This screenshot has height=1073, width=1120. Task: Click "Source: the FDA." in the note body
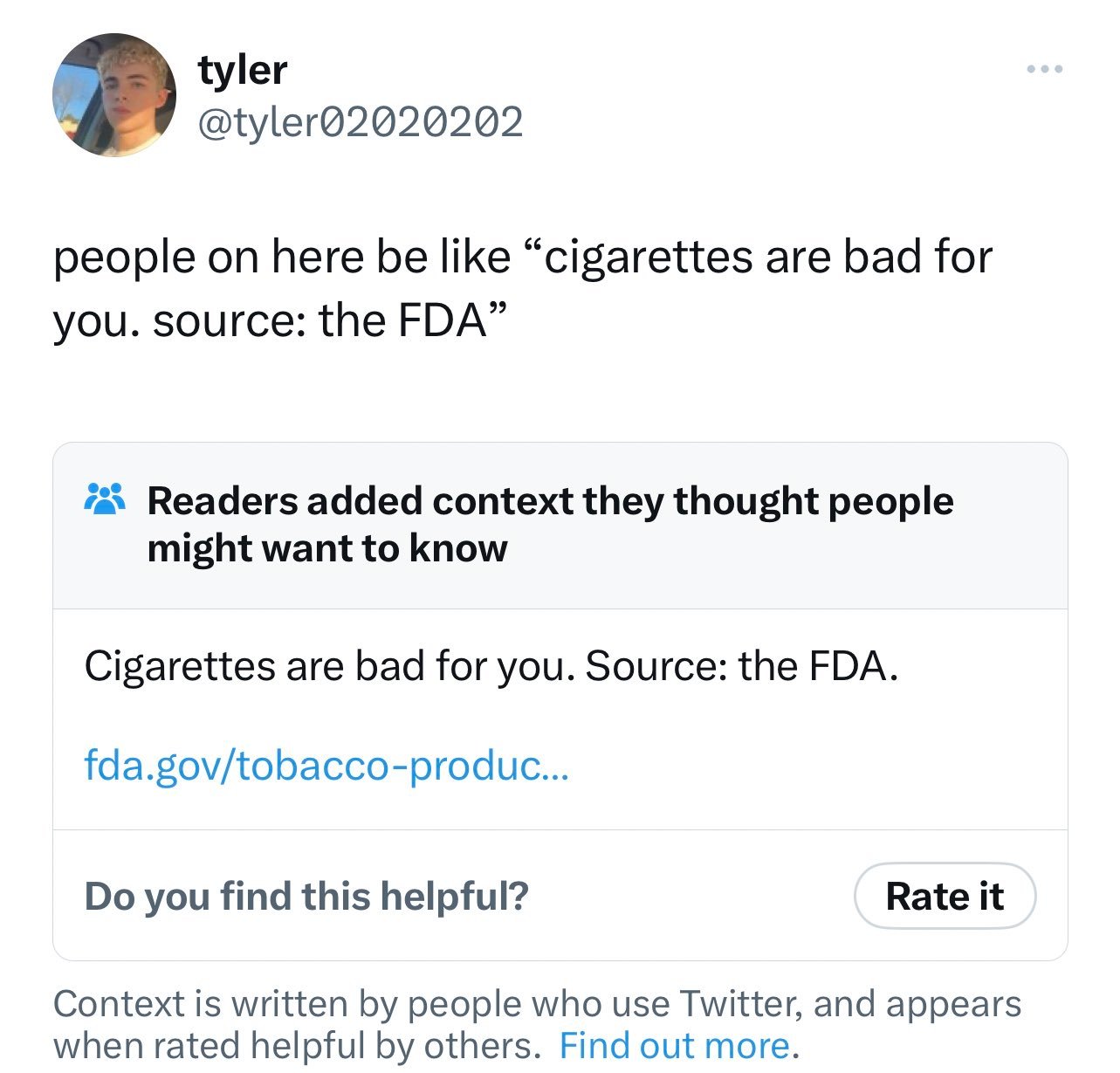[741, 666]
